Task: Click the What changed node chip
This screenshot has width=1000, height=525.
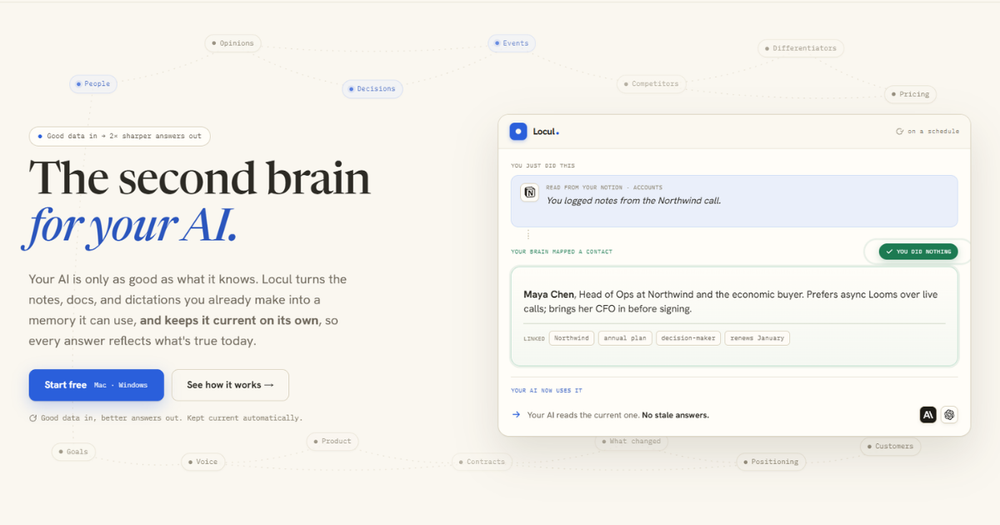Action: click(x=631, y=441)
